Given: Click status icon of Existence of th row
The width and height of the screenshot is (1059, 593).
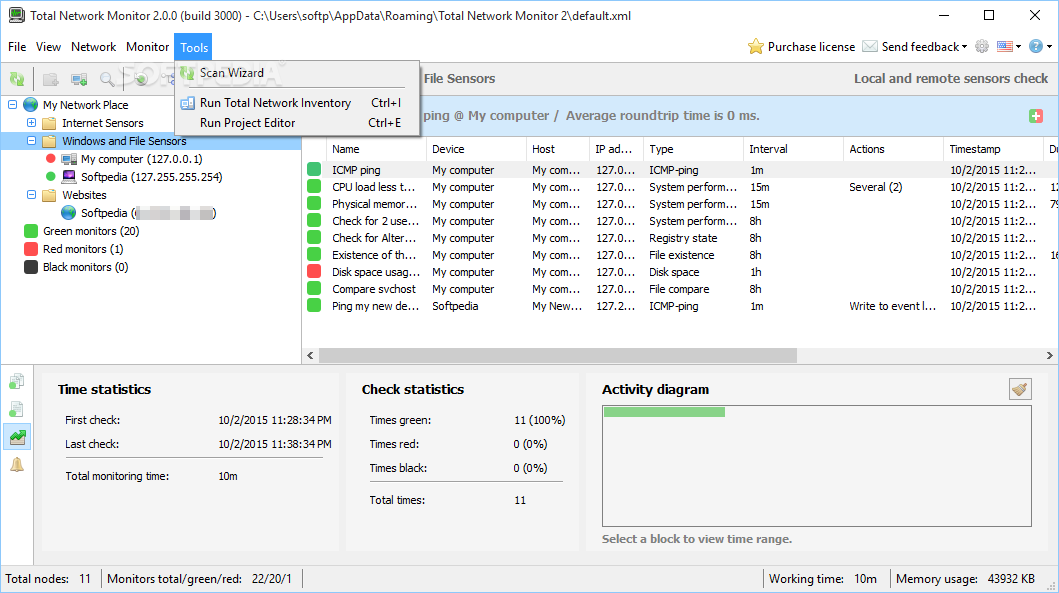Looking at the screenshot, I should pyautogui.click(x=314, y=255).
